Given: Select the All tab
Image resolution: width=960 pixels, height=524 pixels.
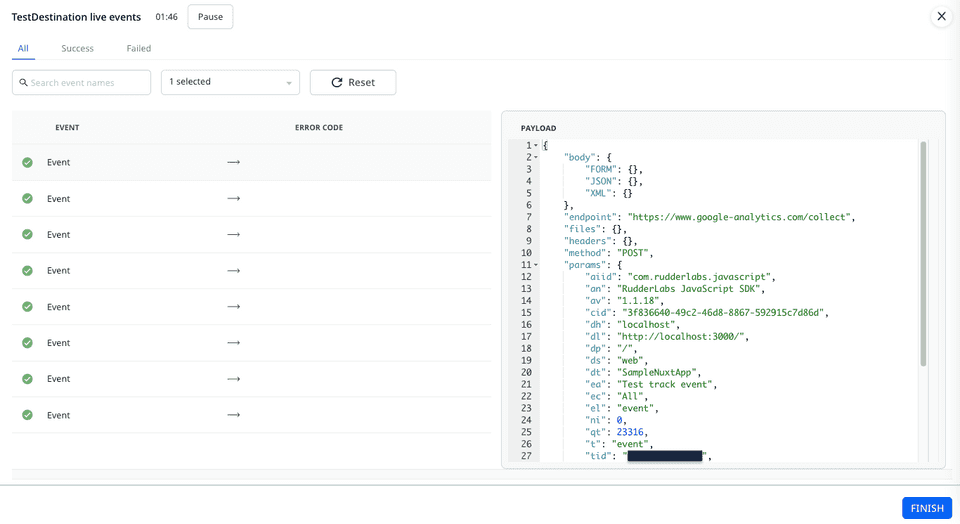Looking at the screenshot, I should pos(23,48).
